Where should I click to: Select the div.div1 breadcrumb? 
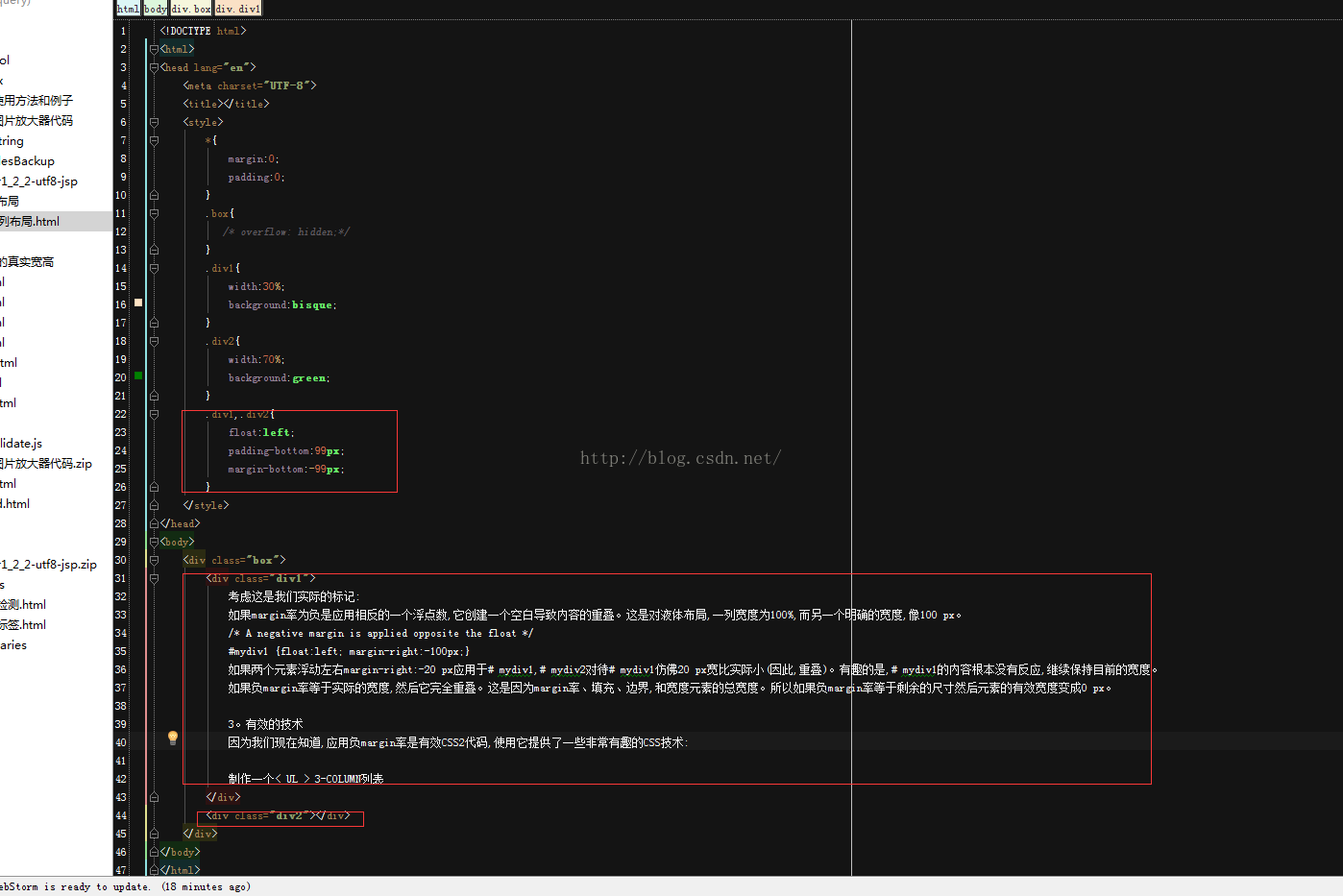click(237, 9)
